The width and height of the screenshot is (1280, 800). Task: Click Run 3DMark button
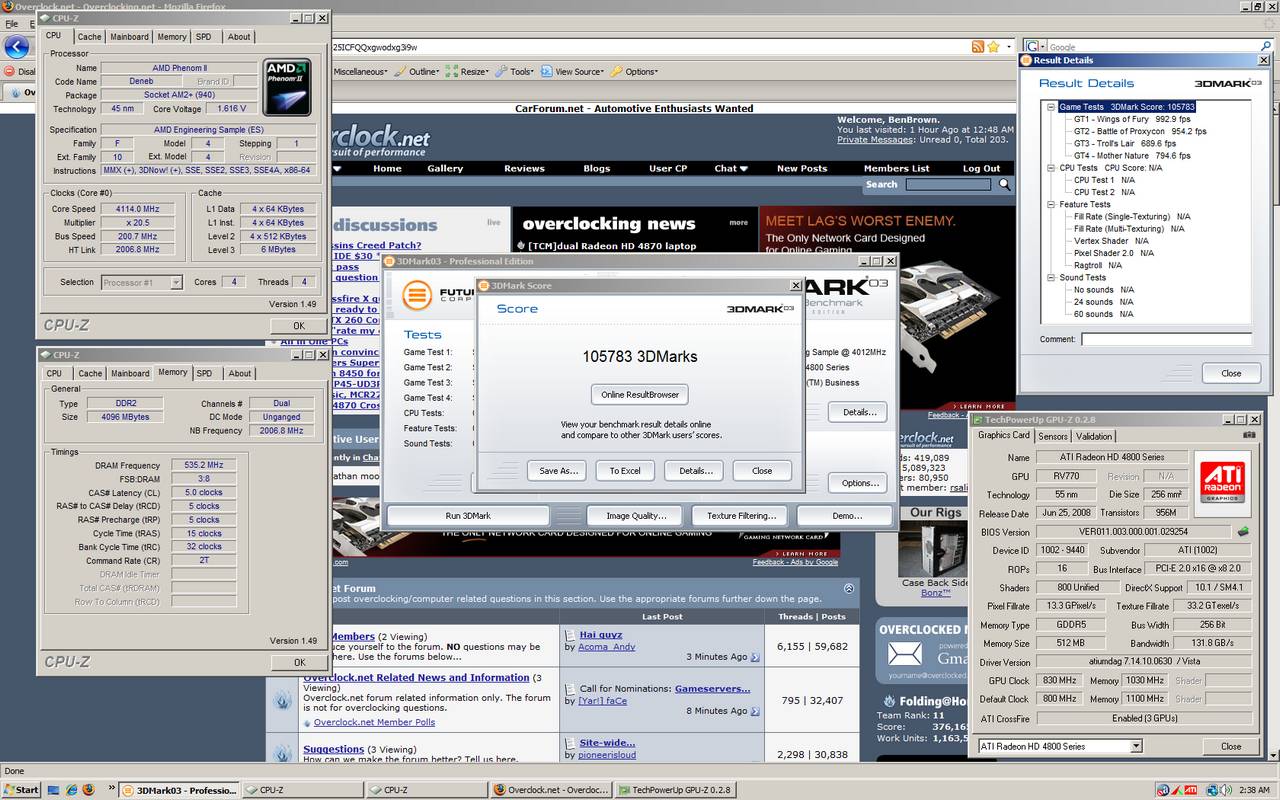pyautogui.click(x=468, y=516)
